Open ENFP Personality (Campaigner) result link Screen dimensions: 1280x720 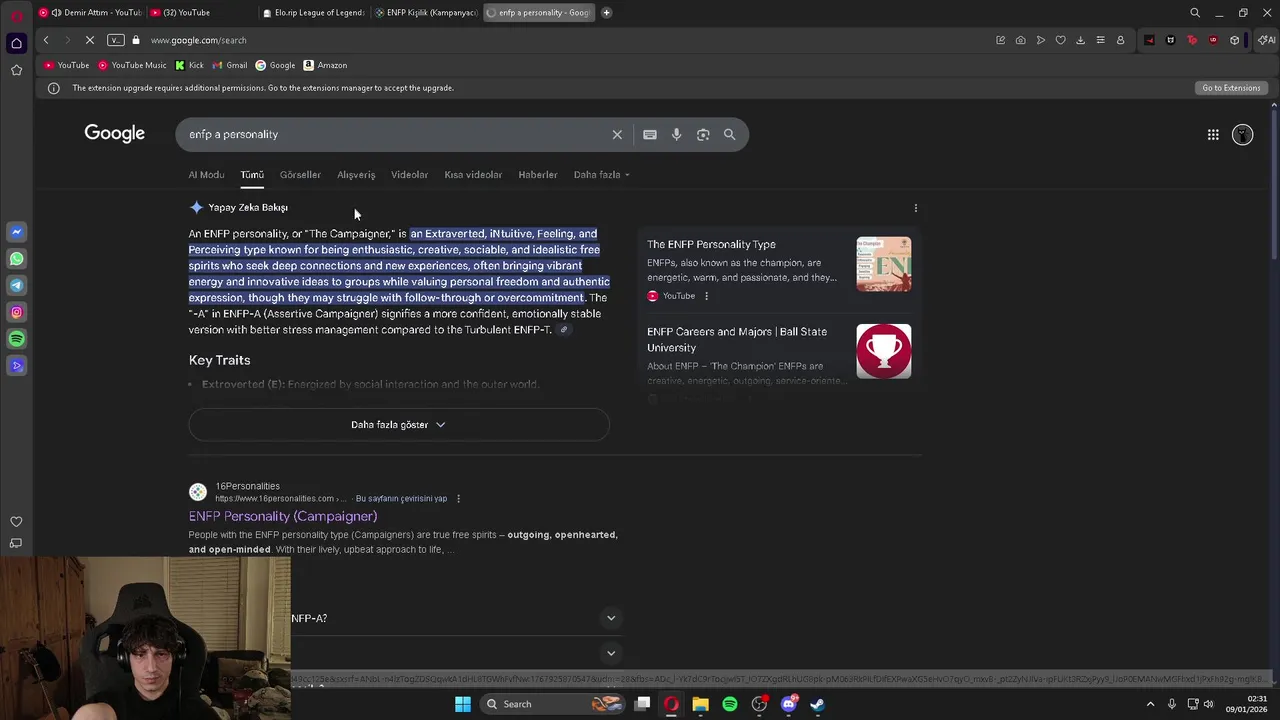point(283,517)
